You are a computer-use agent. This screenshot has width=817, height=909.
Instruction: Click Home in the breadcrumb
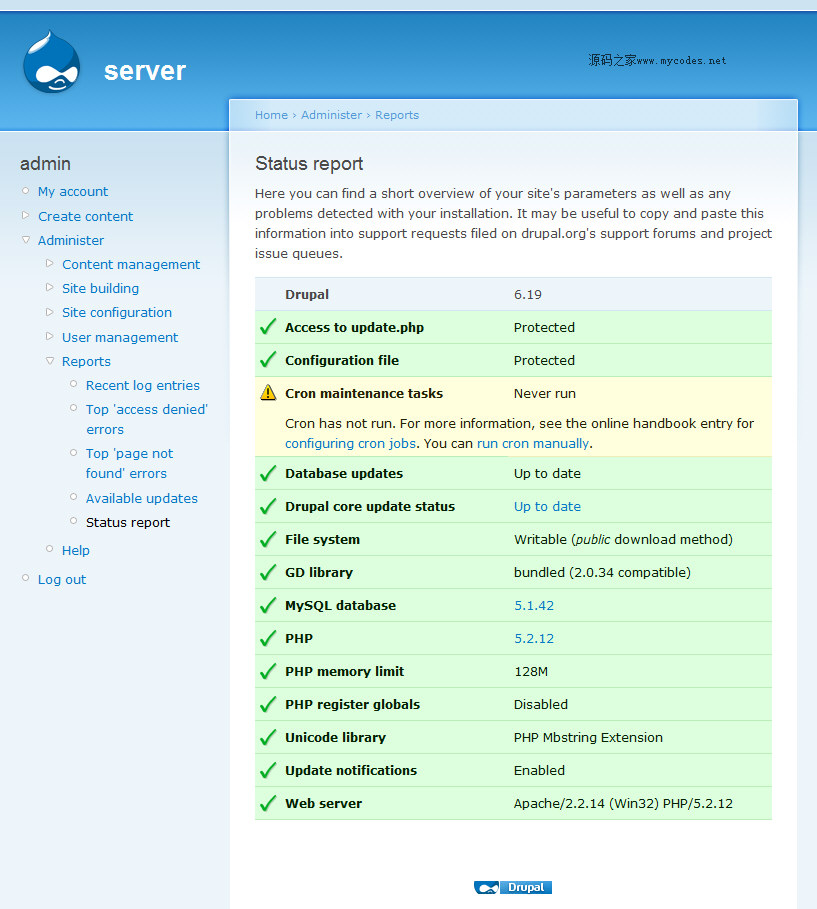(271, 115)
